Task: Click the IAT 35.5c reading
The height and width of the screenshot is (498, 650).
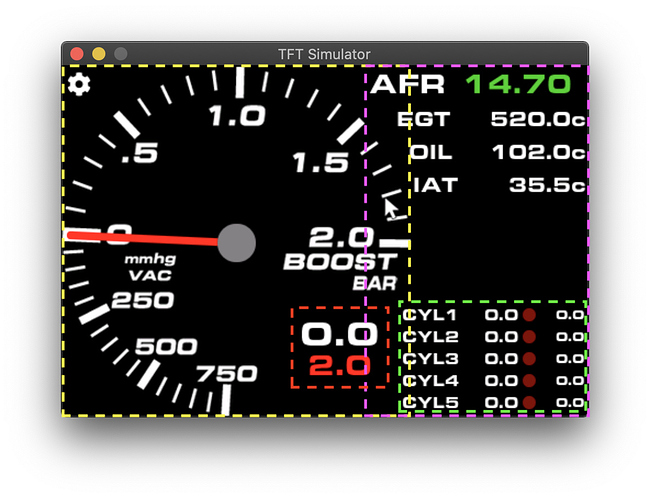Action: 547,185
